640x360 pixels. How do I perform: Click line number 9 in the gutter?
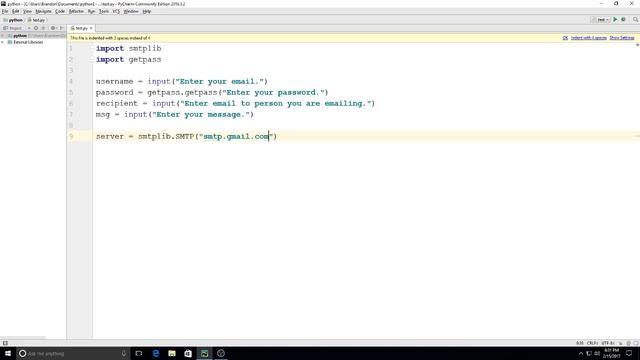coord(71,136)
